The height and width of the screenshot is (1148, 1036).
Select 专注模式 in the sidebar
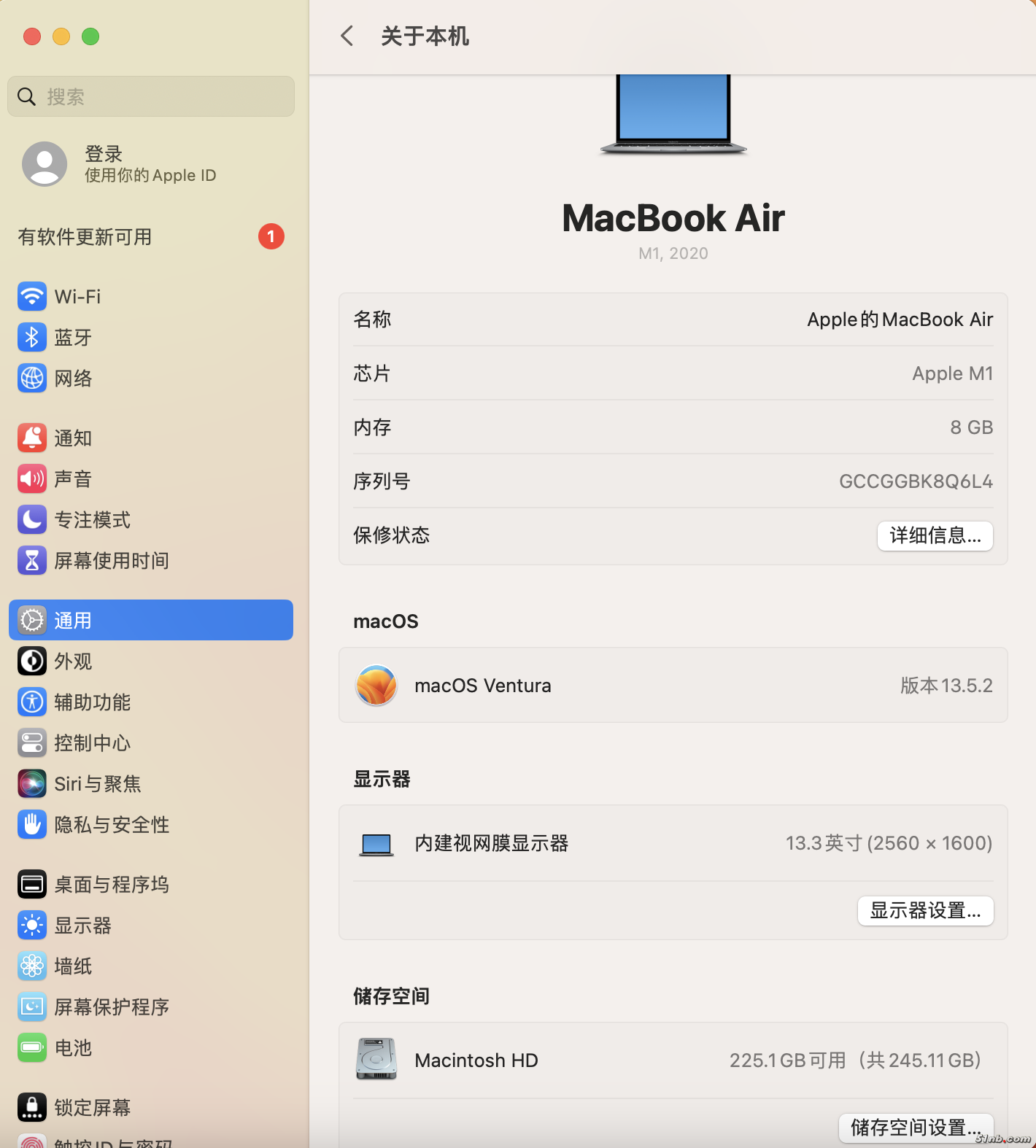(93, 520)
